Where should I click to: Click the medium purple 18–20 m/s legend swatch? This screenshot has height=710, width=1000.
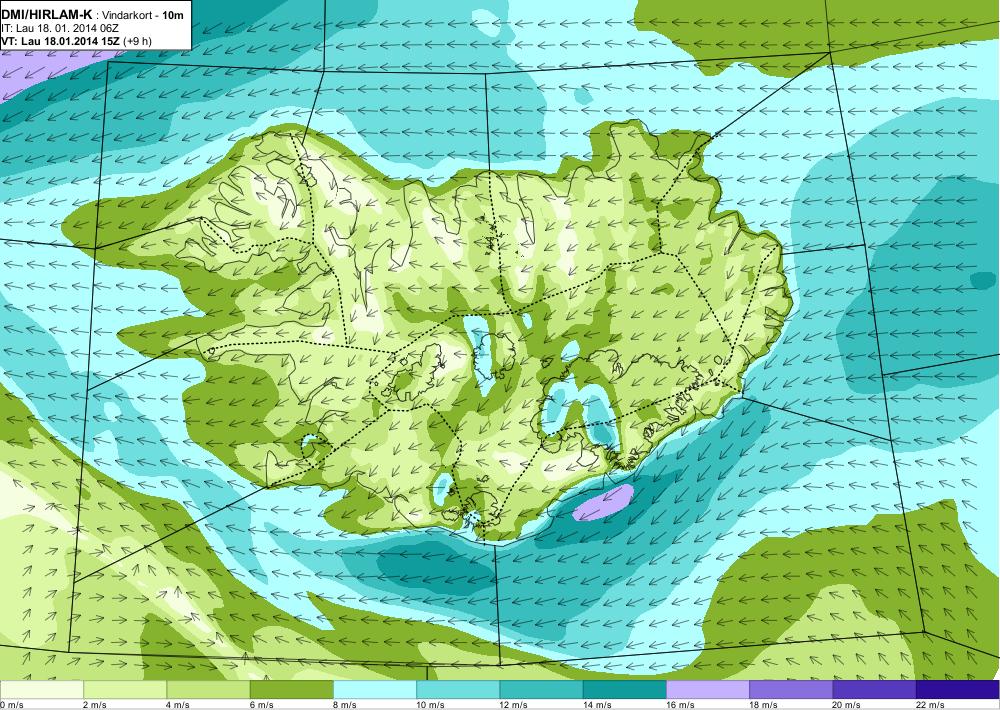point(791,690)
